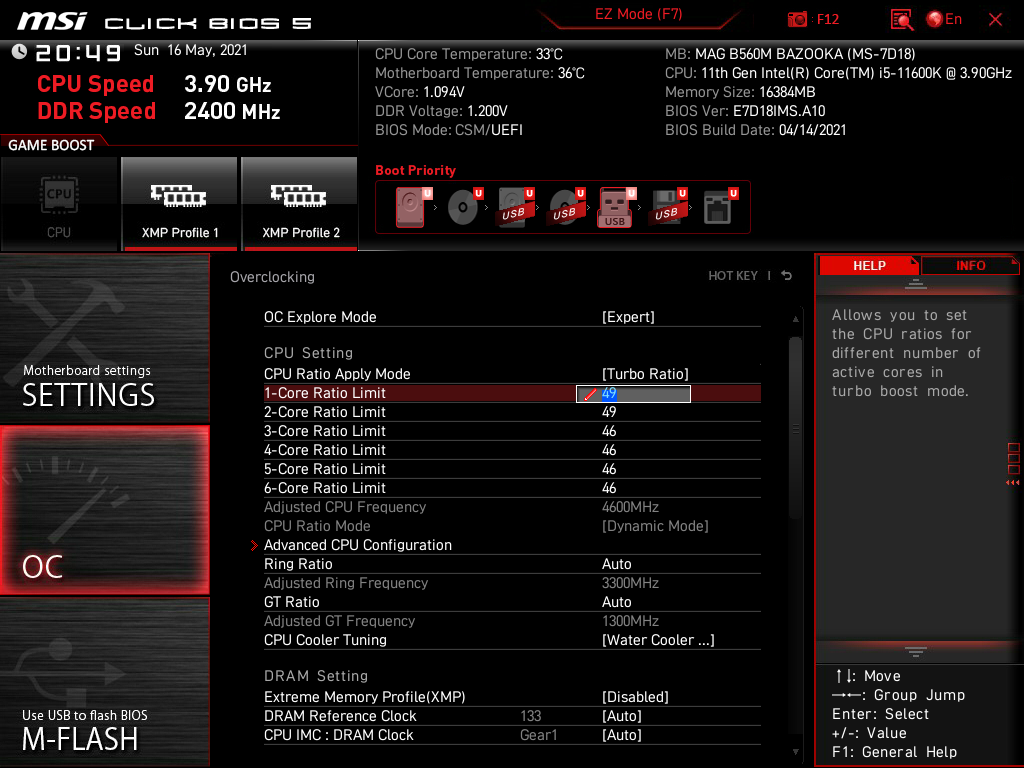Click the Boot Priority heading
The height and width of the screenshot is (768, 1024).
[x=415, y=170]
